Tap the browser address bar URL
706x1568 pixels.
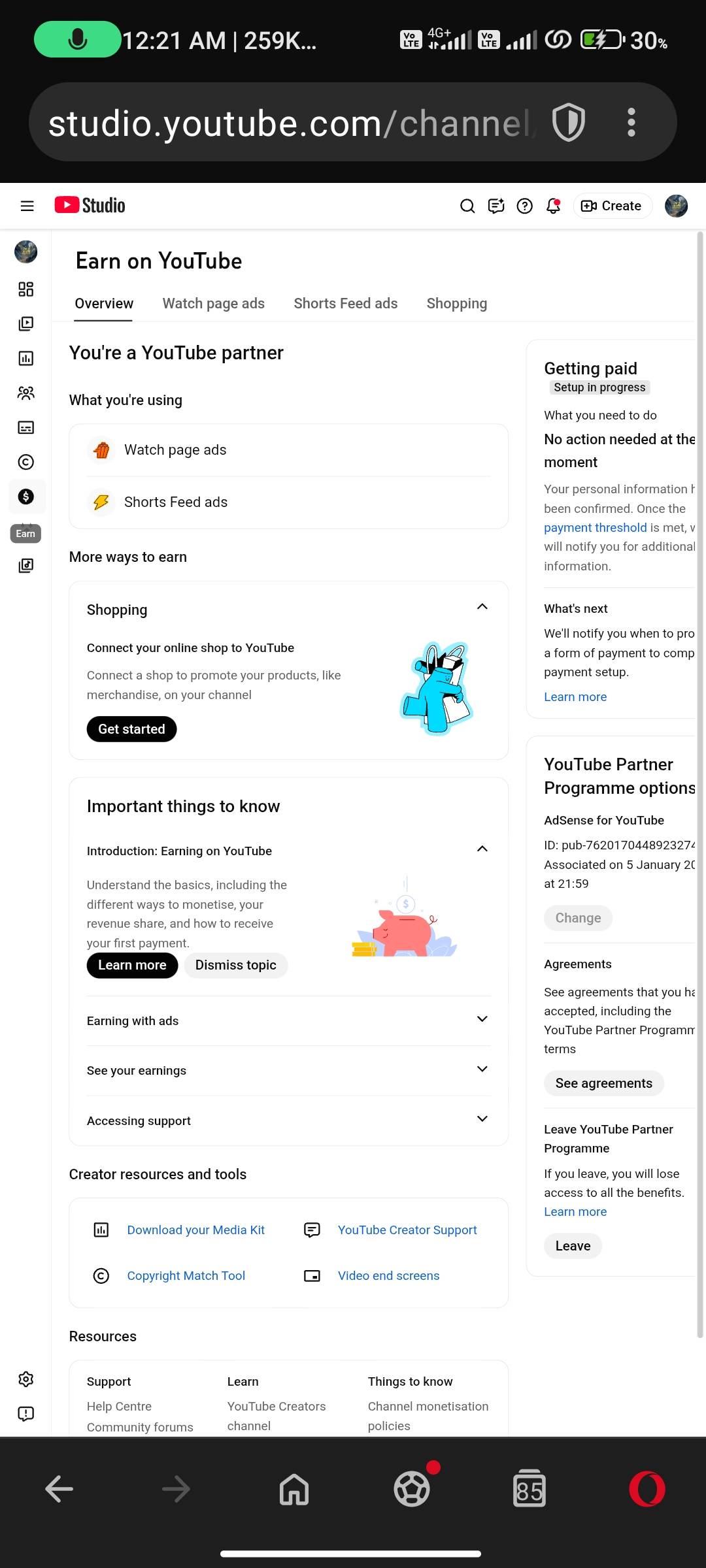(288, 123)
